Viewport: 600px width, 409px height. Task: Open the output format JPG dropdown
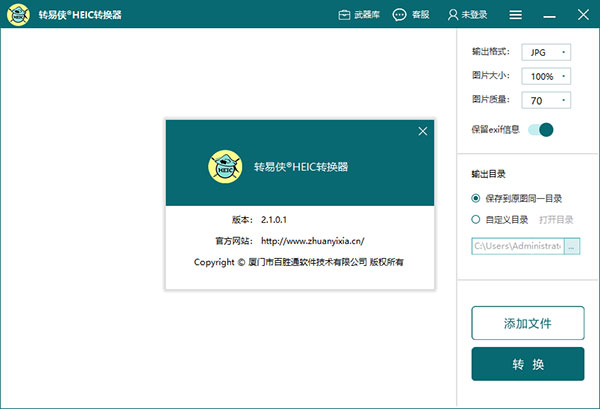click(546, 52)
